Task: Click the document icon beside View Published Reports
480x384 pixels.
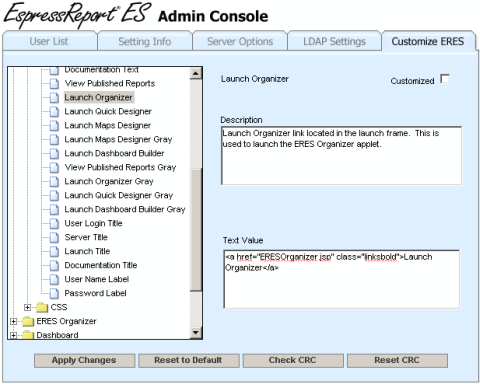Action: 54,83
